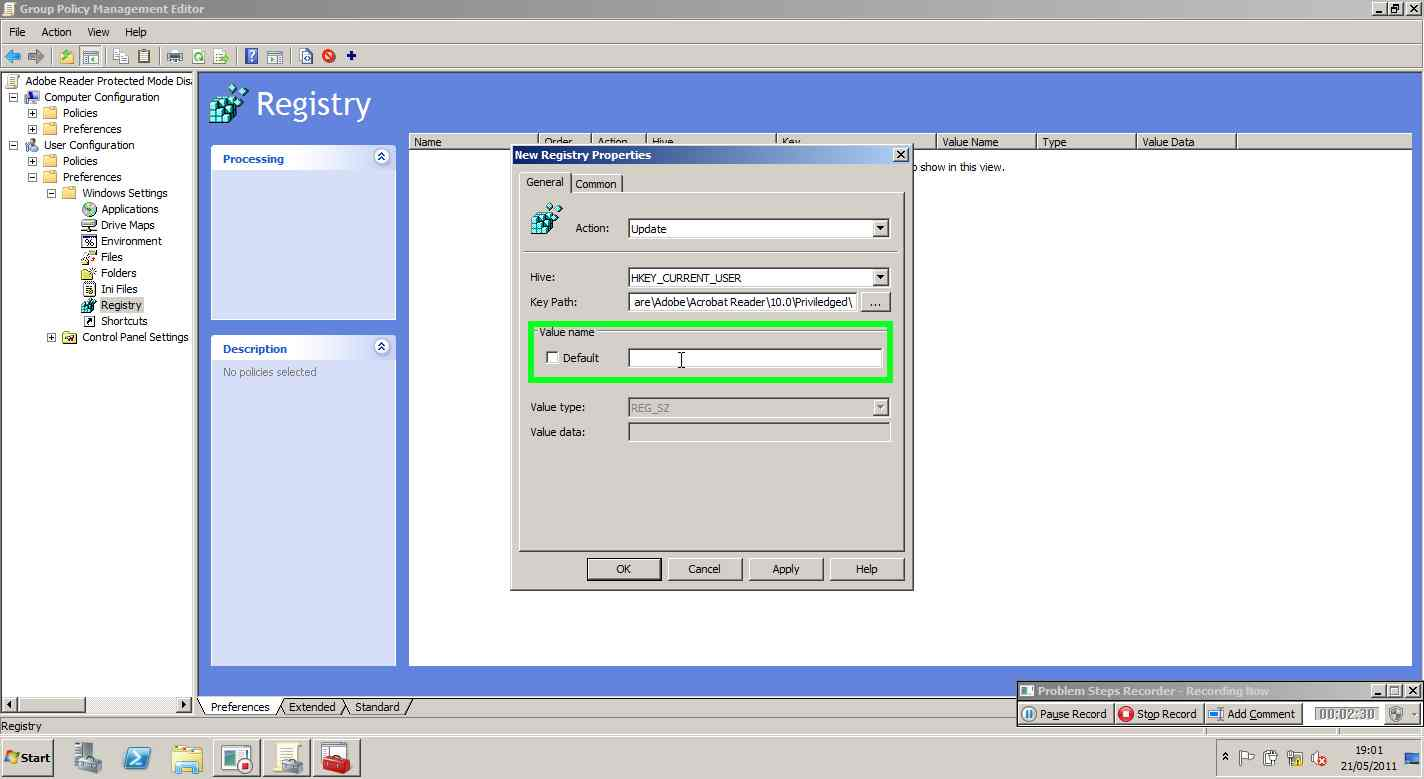Click the dialog Help button

(x=867, y=569)
